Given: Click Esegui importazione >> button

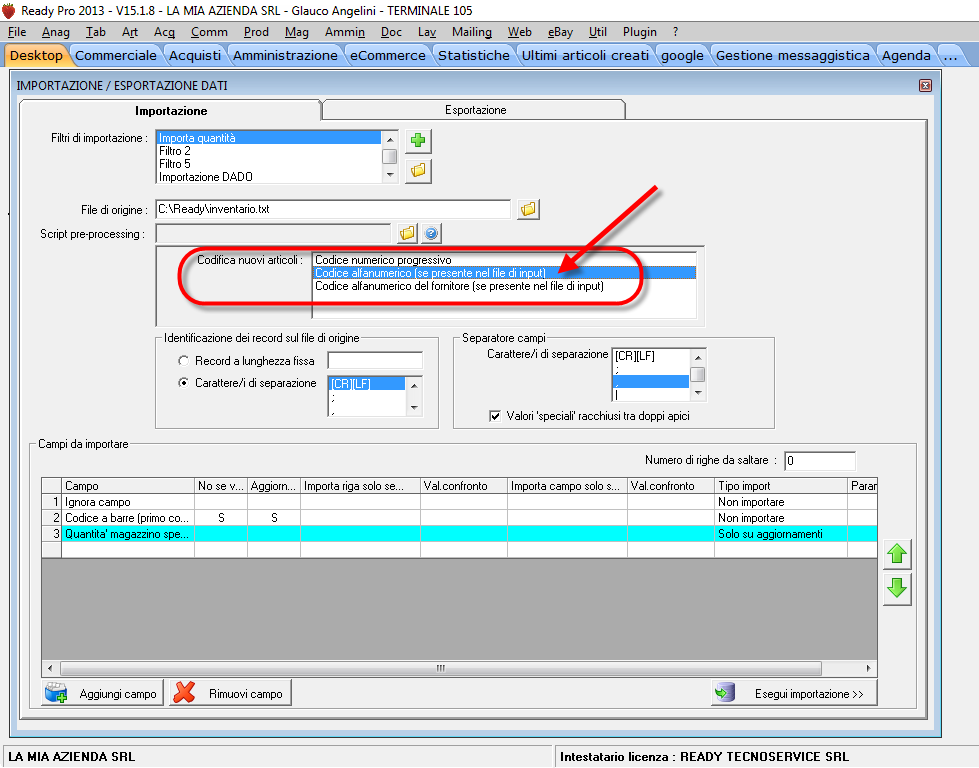Looking at the screenshot, I should point(794,693).
